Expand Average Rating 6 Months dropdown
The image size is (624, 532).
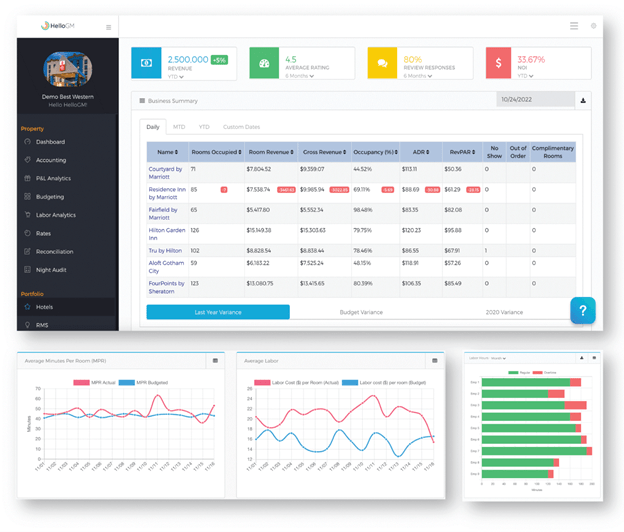pos(299,76)
